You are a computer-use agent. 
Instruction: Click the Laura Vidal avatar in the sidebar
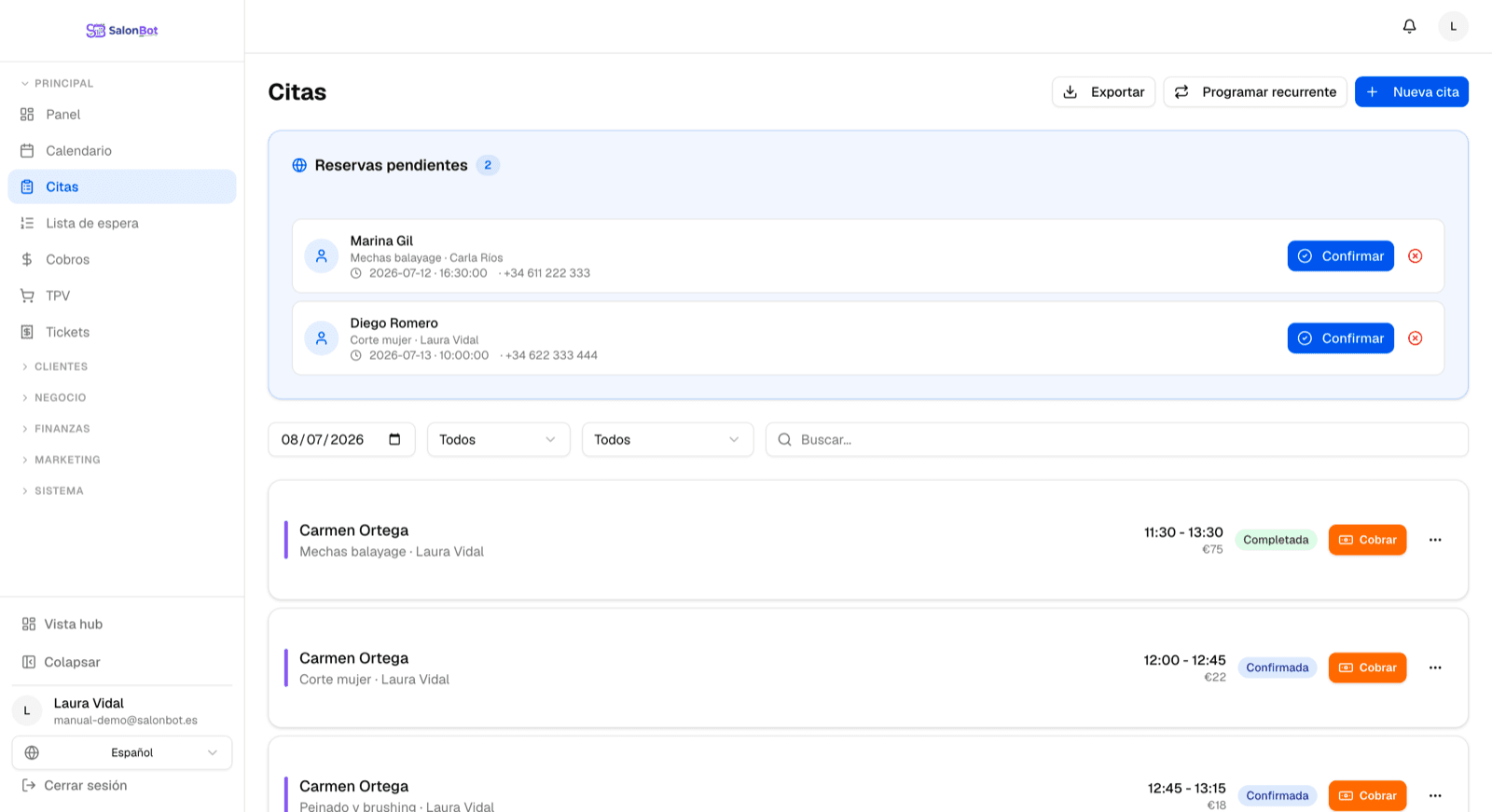[27, 711]
